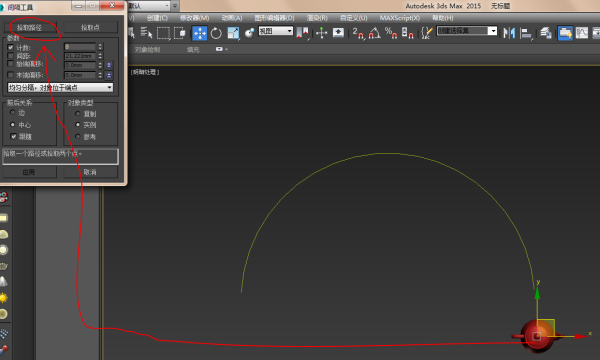This screenshot has width=600, height=360.
Task: Open the 默认 workspace dropdown
Action: (148, 6)
